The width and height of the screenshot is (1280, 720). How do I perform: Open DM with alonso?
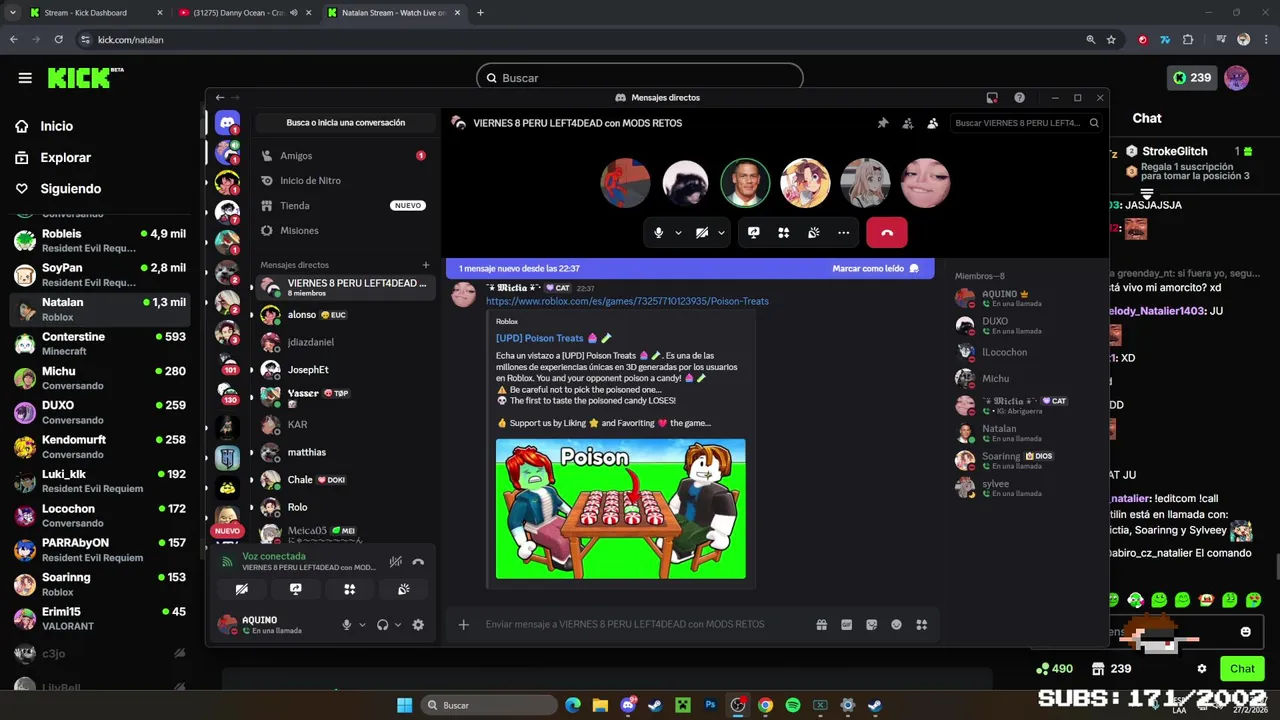pos(344,315)
